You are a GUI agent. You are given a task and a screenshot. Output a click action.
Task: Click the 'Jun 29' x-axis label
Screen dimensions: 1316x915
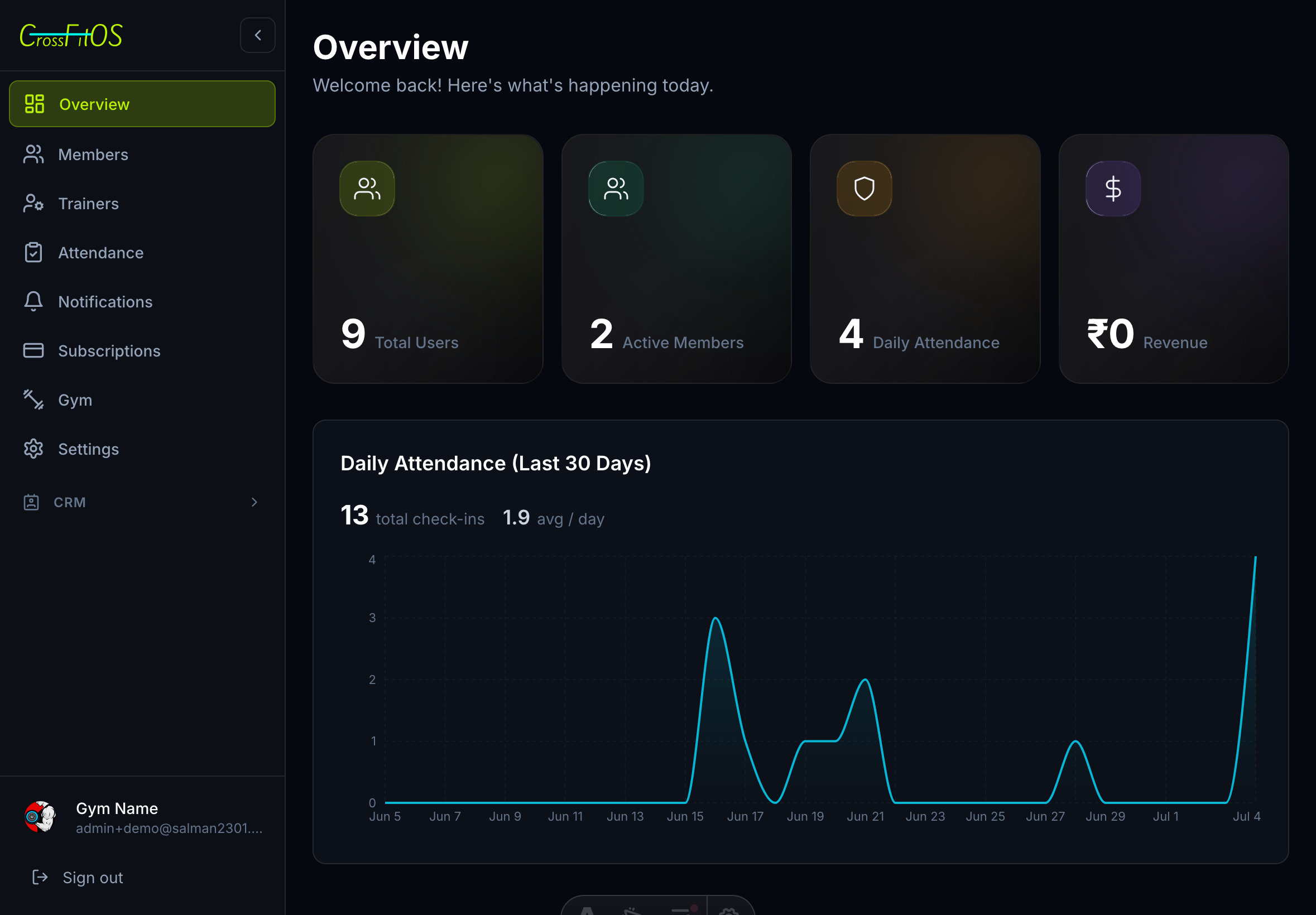(1105, 816)
